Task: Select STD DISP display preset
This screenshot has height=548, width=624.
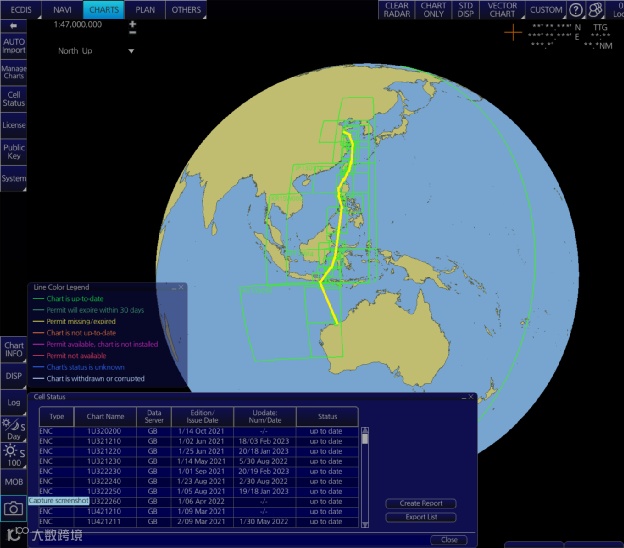Action: 465,10
